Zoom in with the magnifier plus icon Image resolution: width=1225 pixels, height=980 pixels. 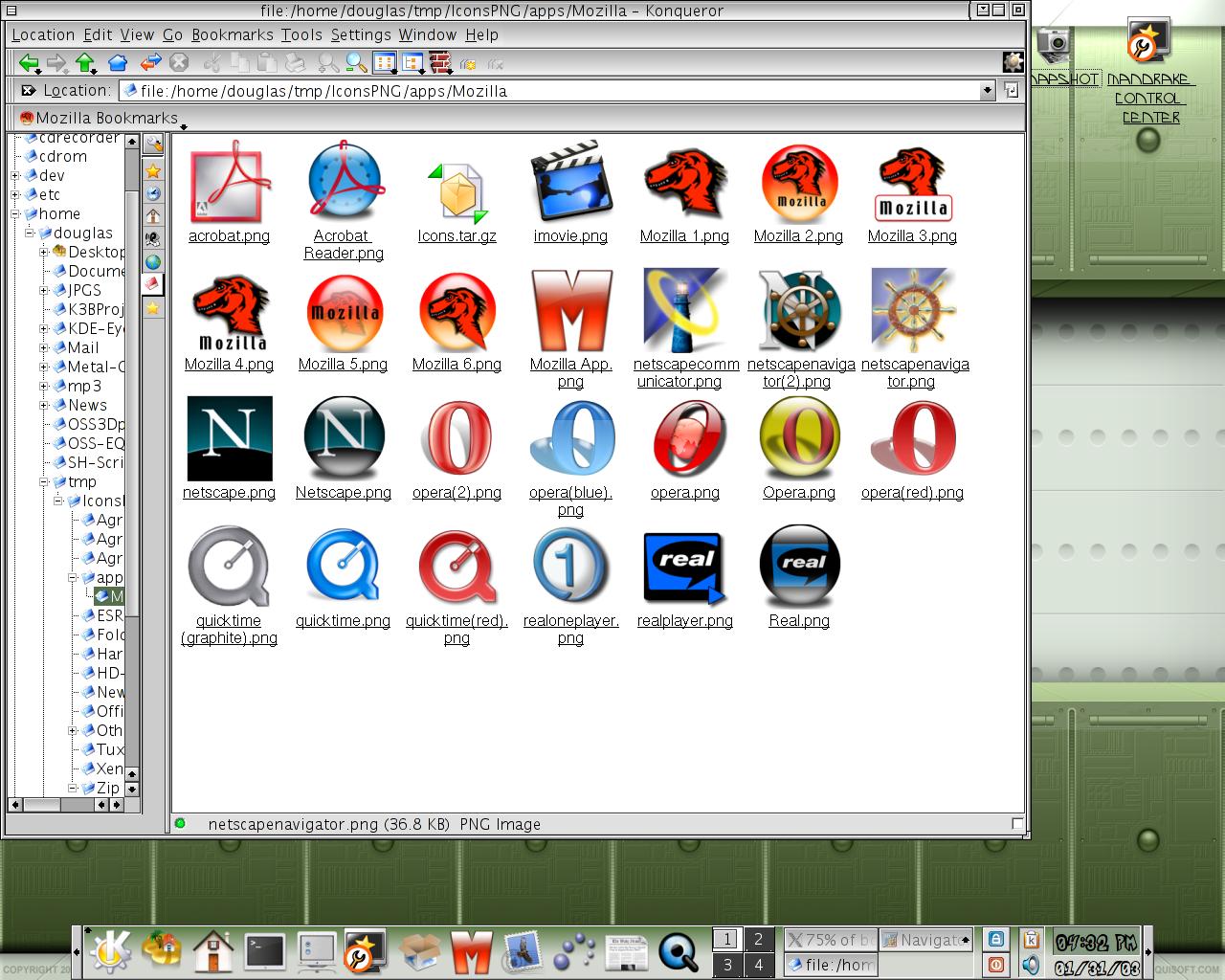[328, 63]
